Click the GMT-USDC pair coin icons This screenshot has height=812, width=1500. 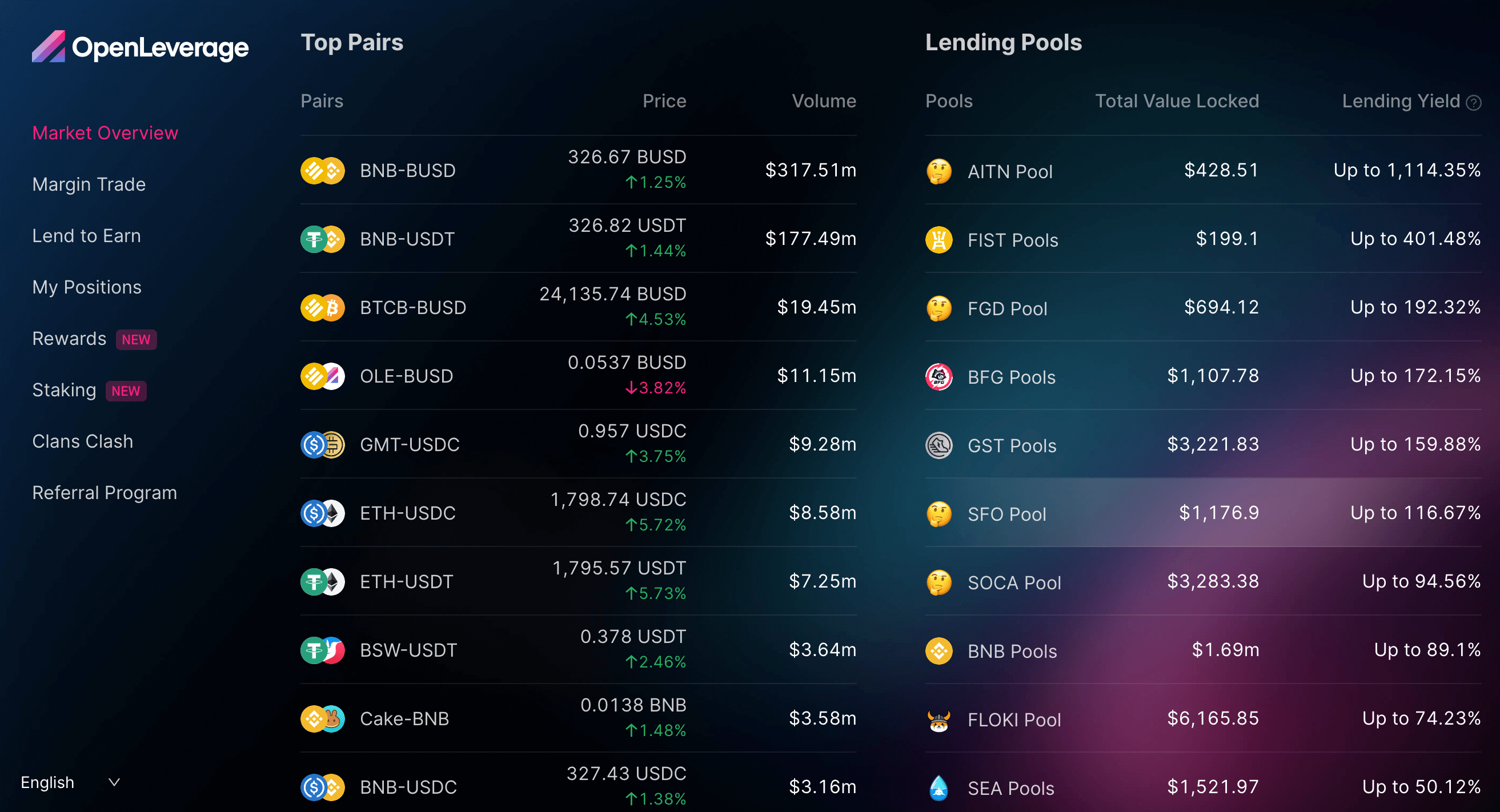coord(323,445)
